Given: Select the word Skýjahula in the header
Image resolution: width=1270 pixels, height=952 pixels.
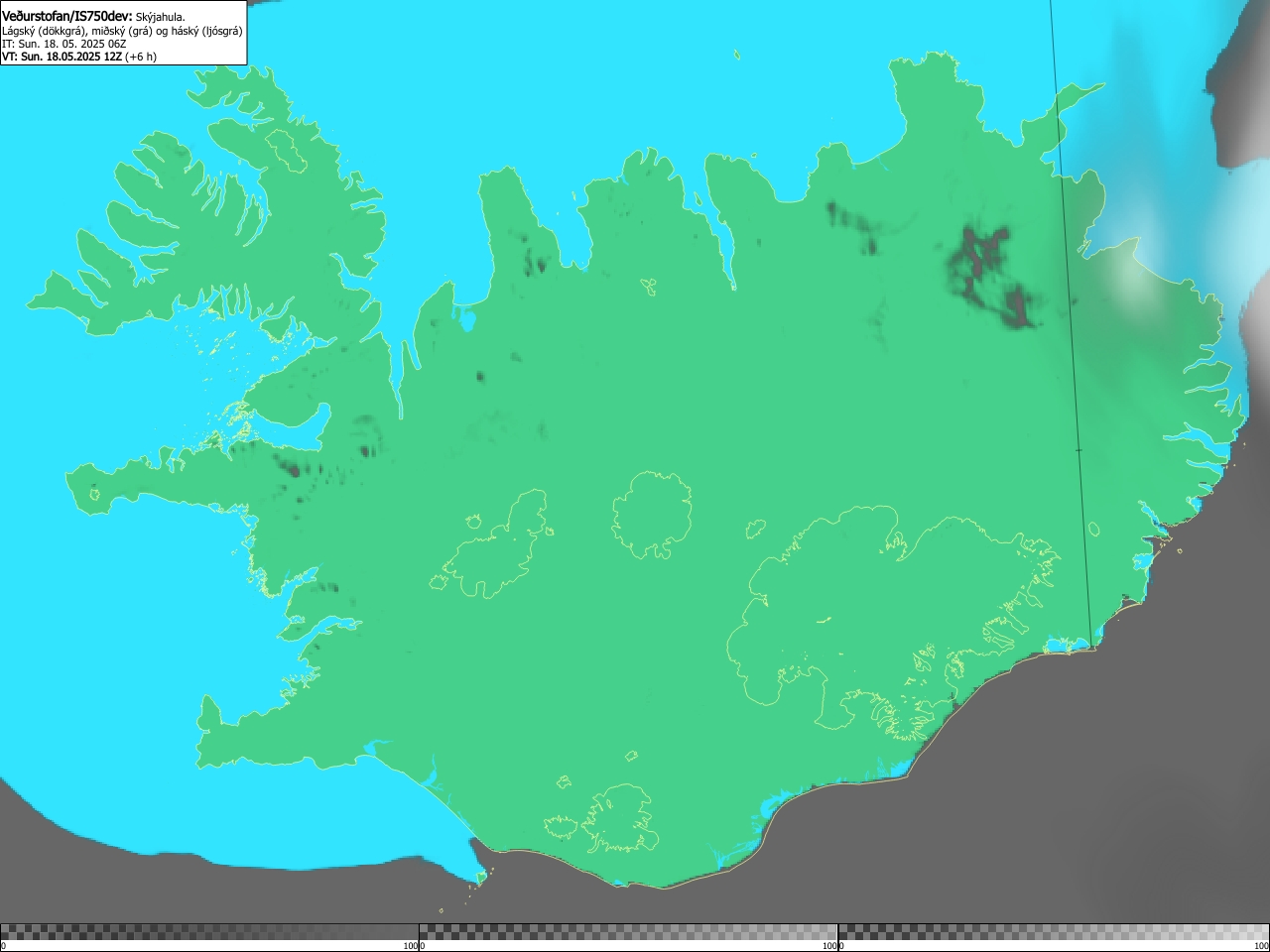Looking at the screenshot, I should [160, 17].
